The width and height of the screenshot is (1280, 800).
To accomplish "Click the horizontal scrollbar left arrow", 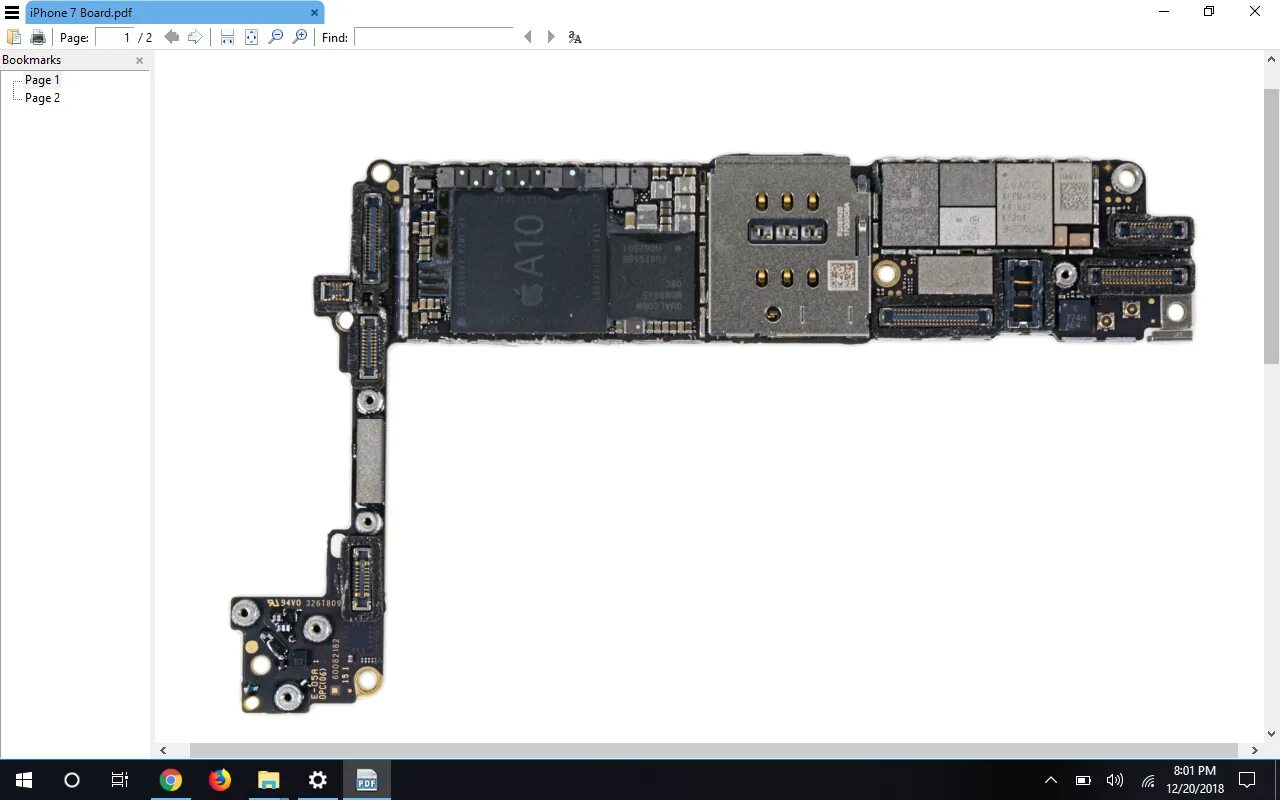I will [164, 750].
